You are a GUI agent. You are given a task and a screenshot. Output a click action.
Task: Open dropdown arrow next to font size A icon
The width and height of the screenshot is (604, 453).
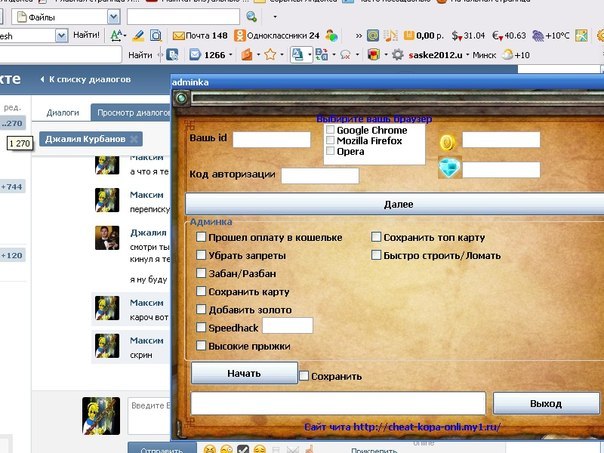coord(125,35)
